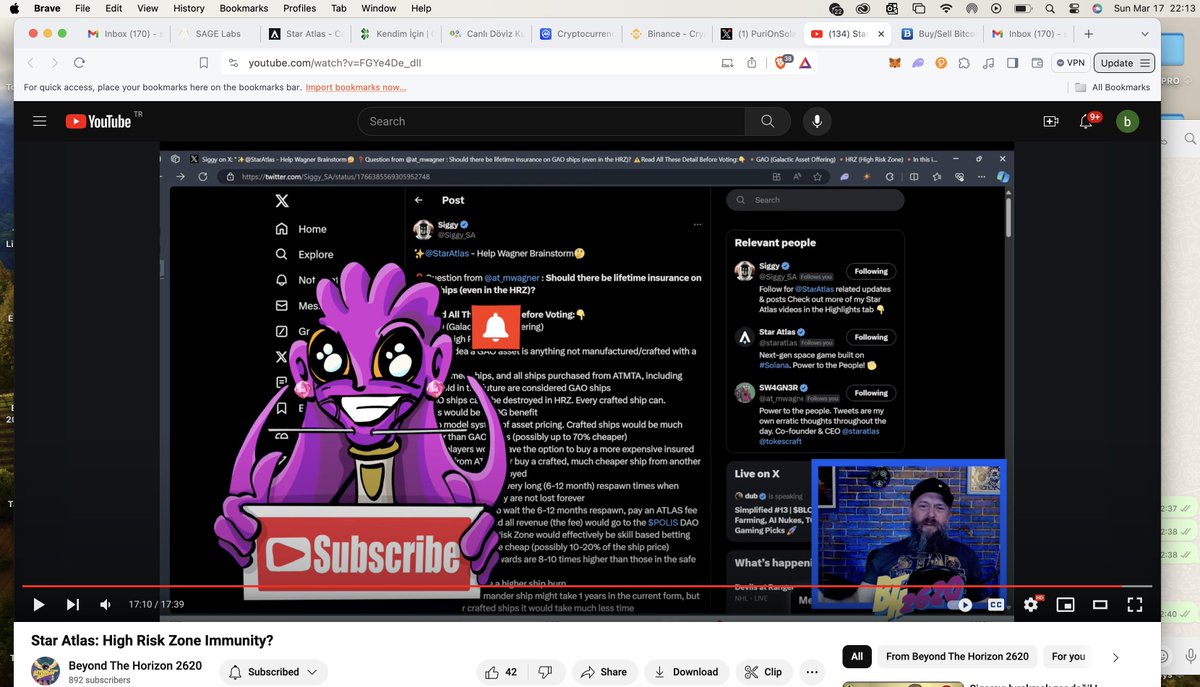This screenshot has height=687, width=1200.
Task: Switch to theater mode
Action: (x=1100, y=604)
